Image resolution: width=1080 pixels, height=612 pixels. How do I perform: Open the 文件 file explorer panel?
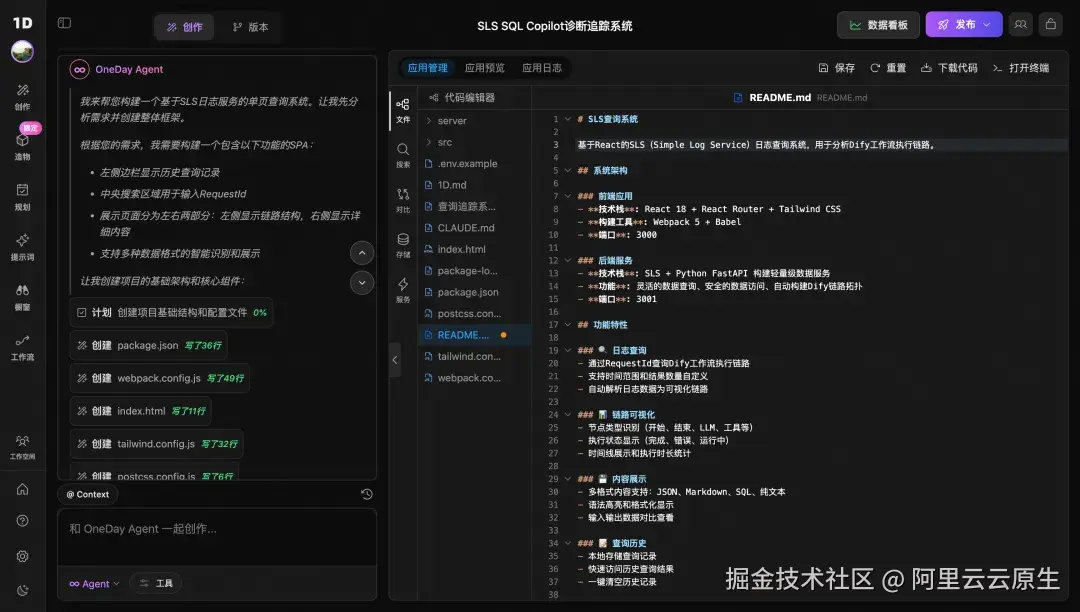(x=402, y=108)
